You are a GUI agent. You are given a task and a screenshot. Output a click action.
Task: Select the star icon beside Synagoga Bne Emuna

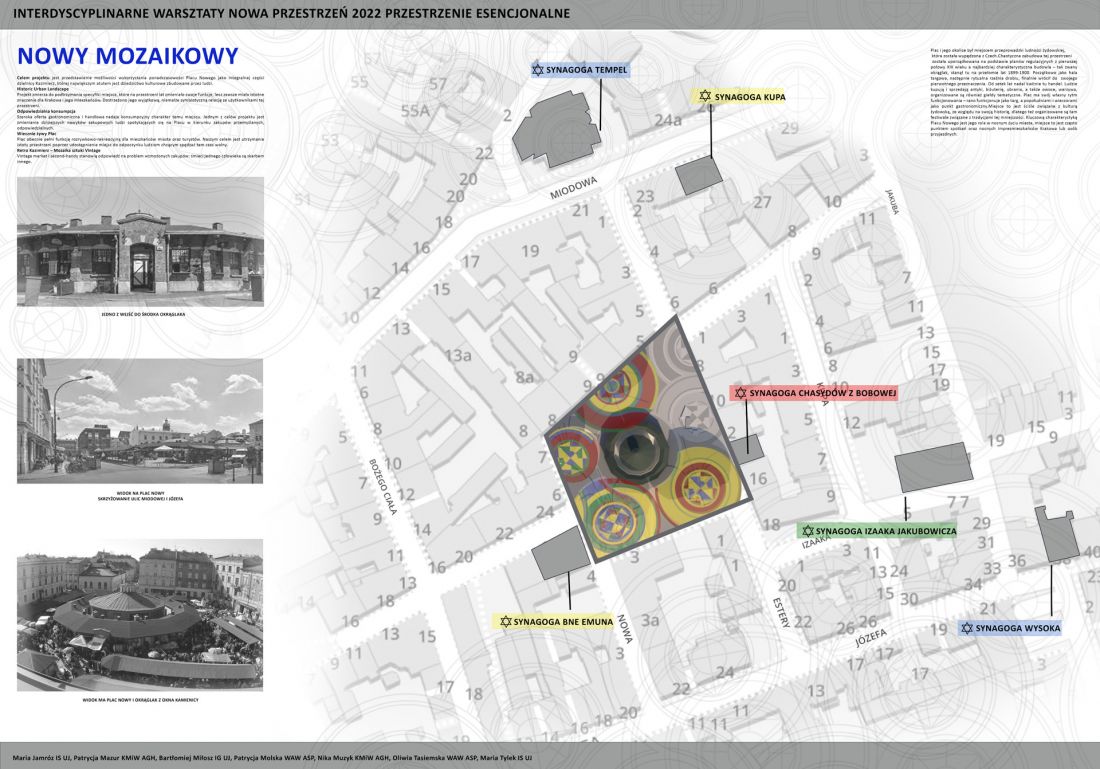pyautogui.click(x=505, y=622)
